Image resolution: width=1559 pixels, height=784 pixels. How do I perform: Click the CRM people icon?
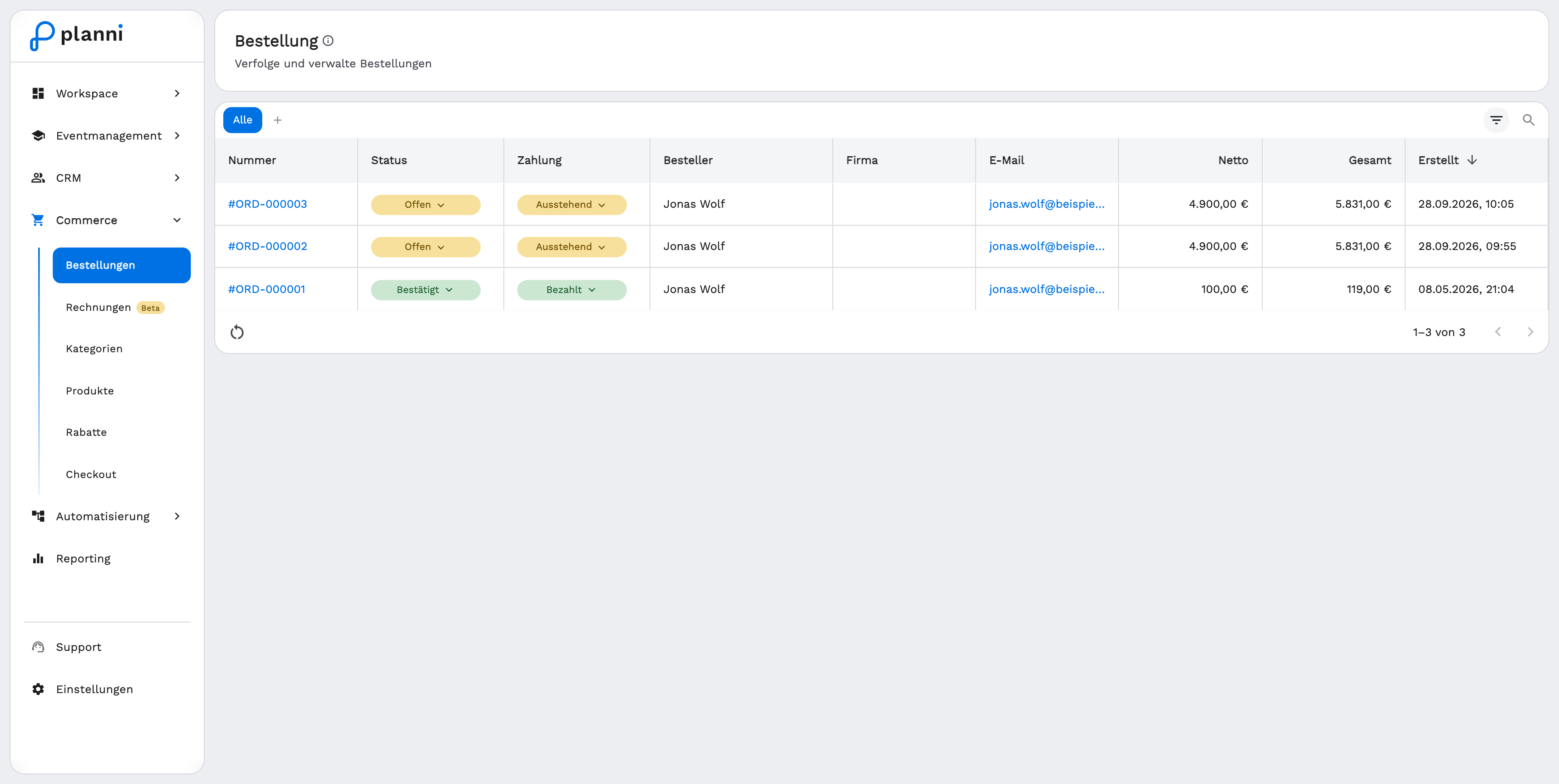pyautogui.click(x=38, y=178)
